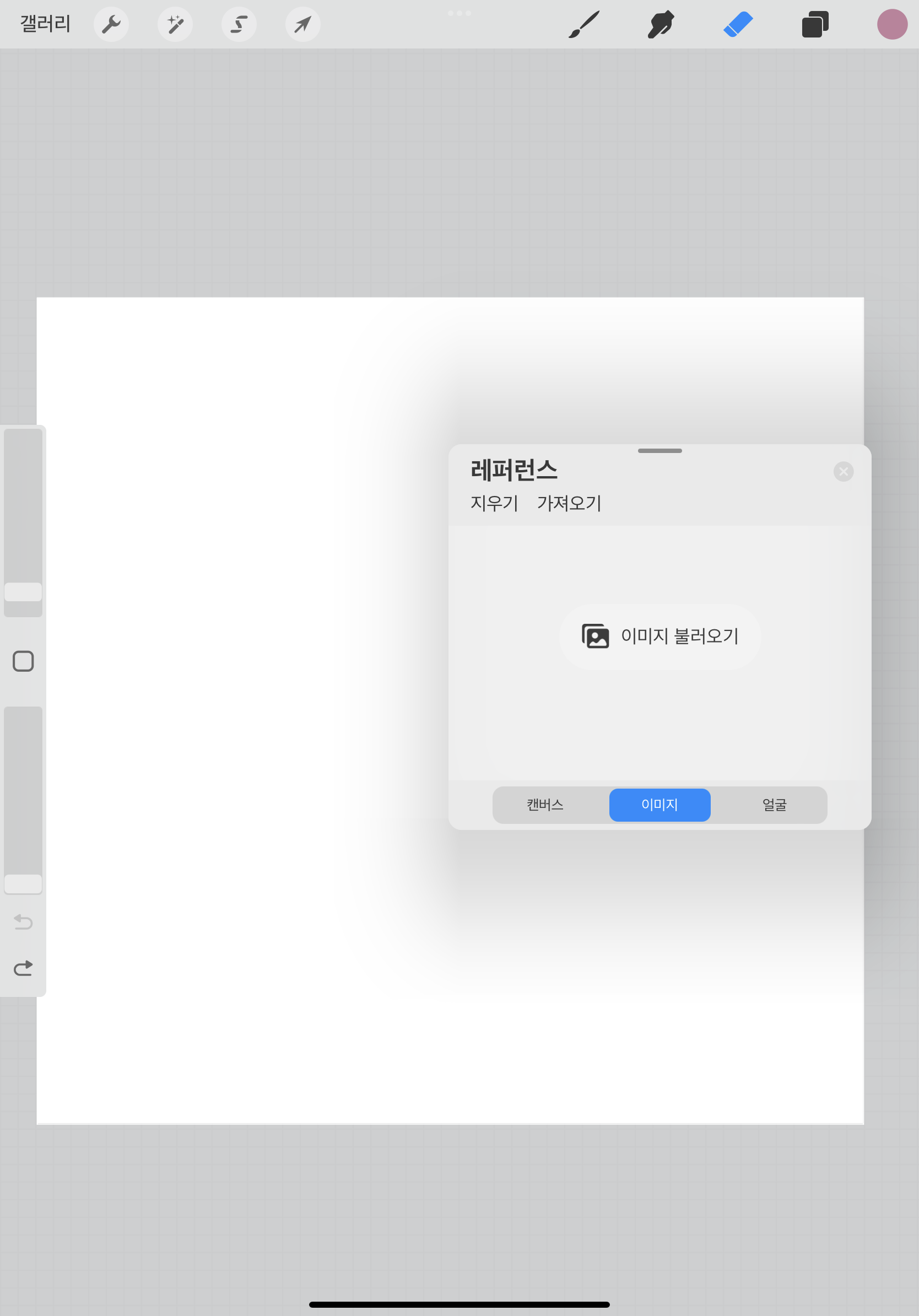Tap 이미지 불러오기 to import image

[659, 636]
